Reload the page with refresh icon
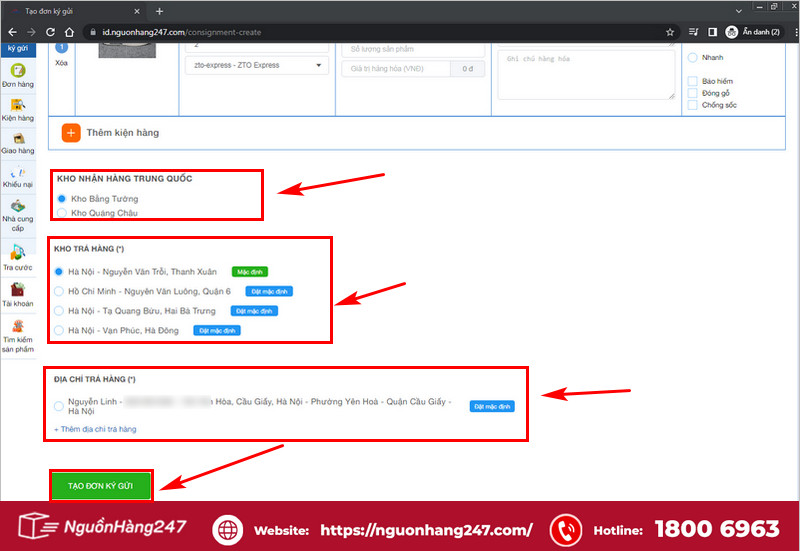The height and width of the screenshot is (551, 800). [x=50, y=32]
